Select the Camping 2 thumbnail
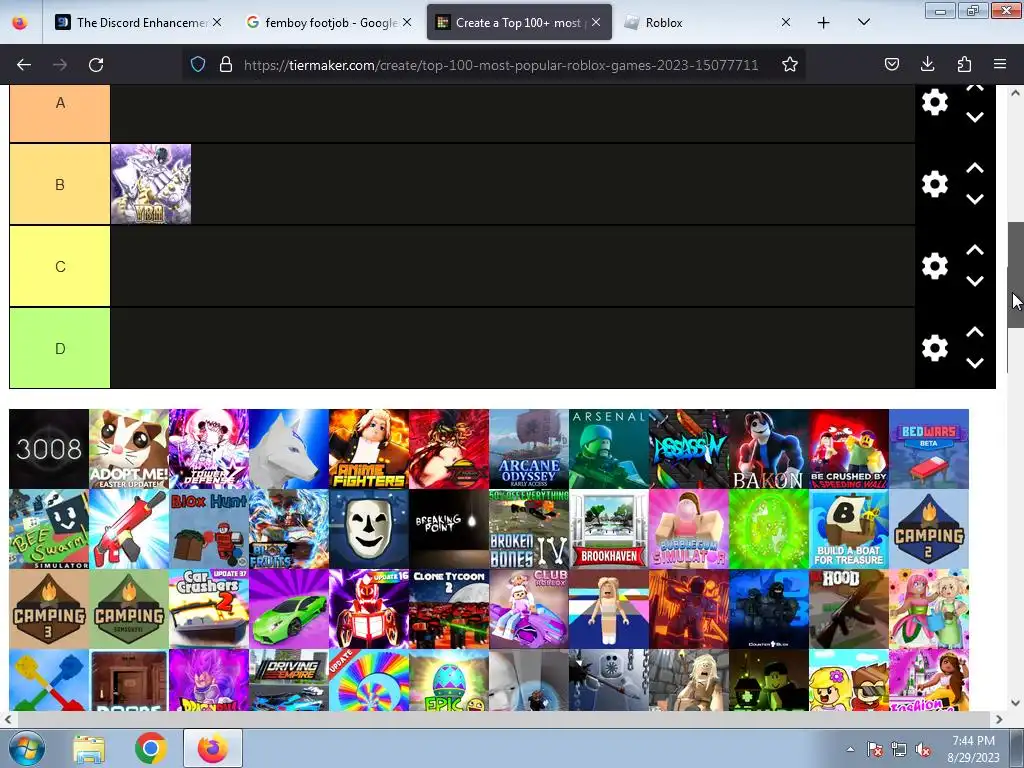Image resolution: width=1024 pixels, height=768 pixels. pyautogui.click(x=929, y=529)
